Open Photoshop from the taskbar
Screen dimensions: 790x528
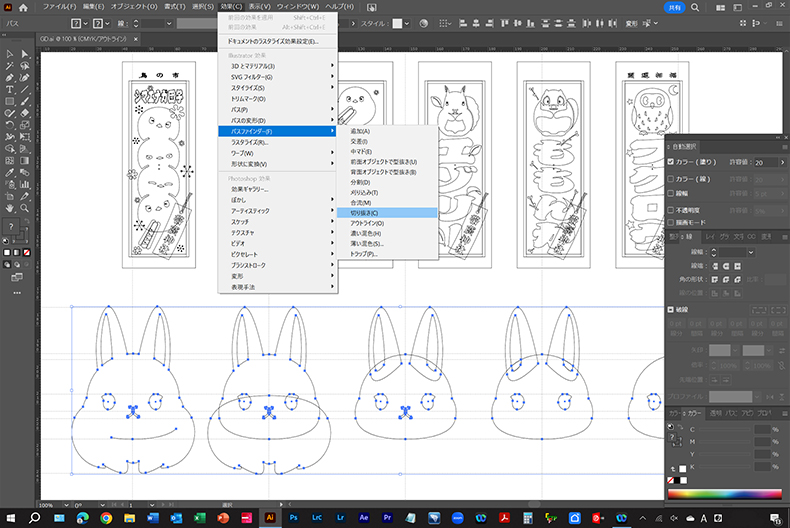(293, 517)
